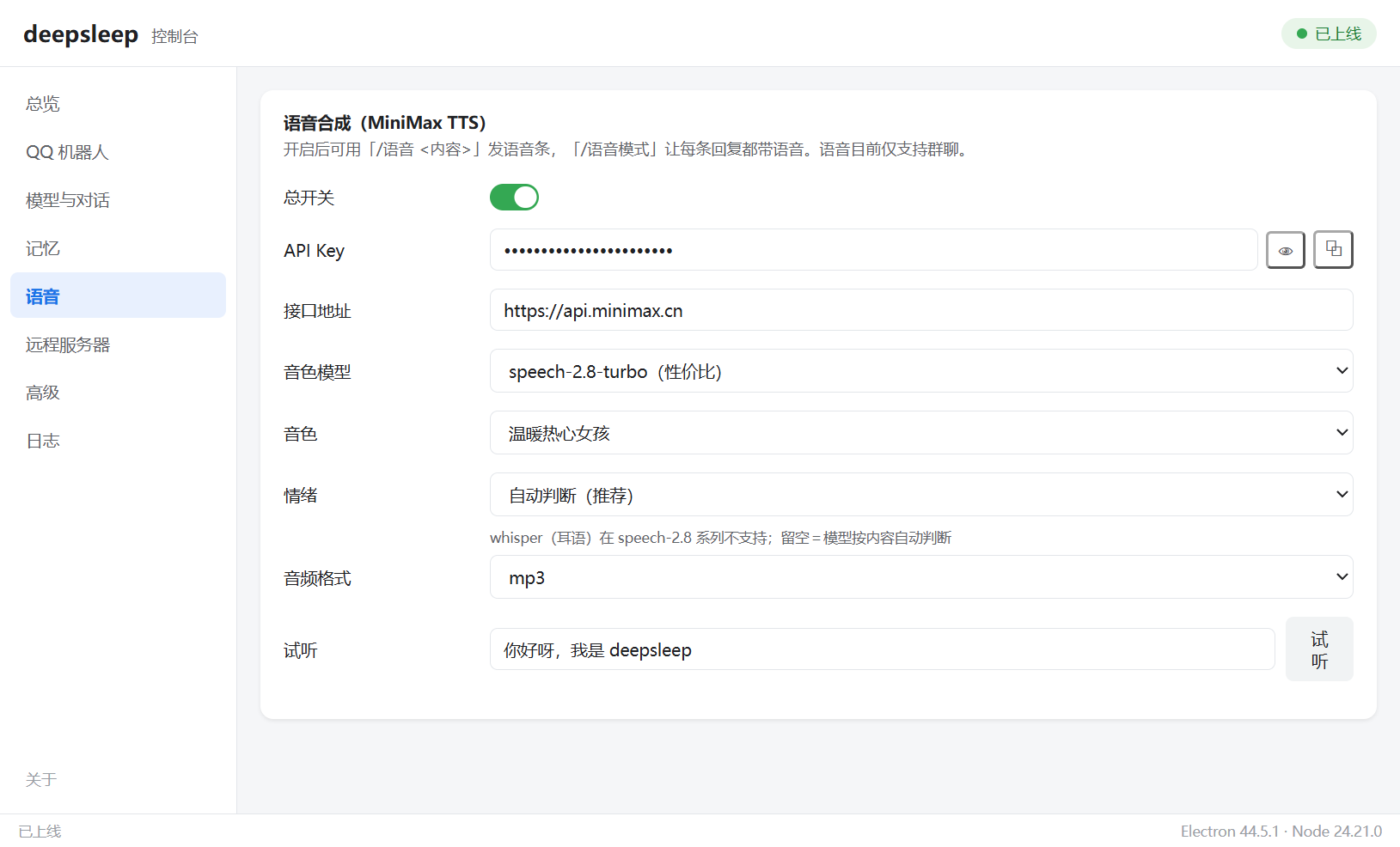The height and width of the screenshot is (847, 1400).
Task: Click the 语音合成 (MiniMax TTS) heading
Action: pyautogui.click(x=385, y=123)
